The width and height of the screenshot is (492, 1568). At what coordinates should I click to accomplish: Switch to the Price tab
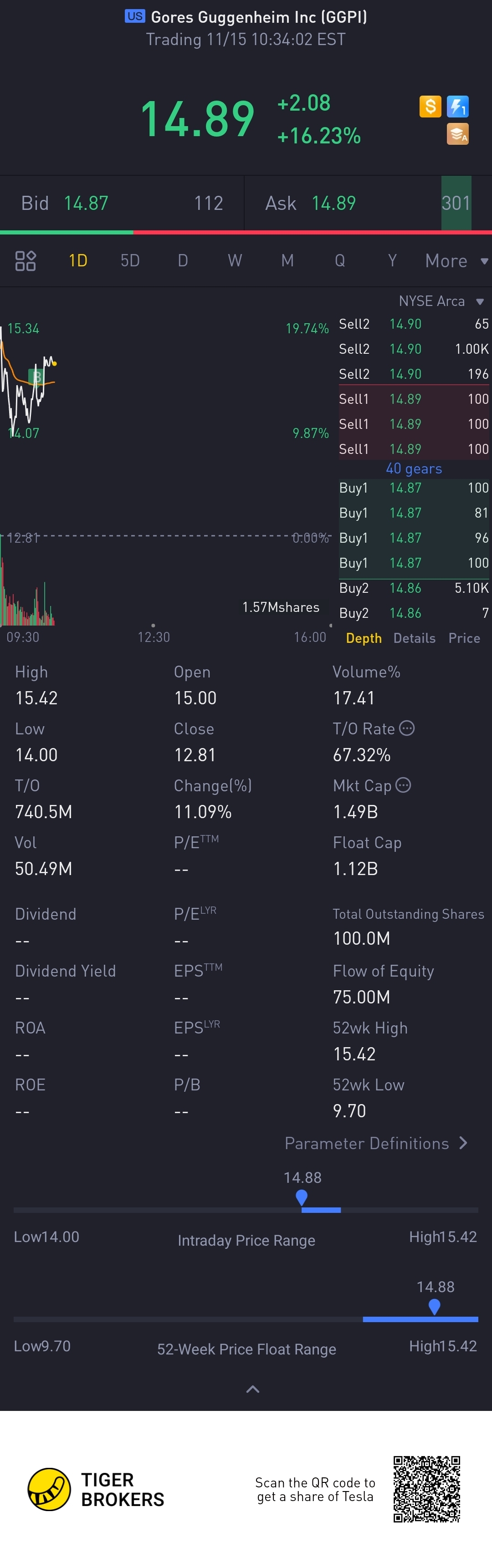click(x=464, y=638)
